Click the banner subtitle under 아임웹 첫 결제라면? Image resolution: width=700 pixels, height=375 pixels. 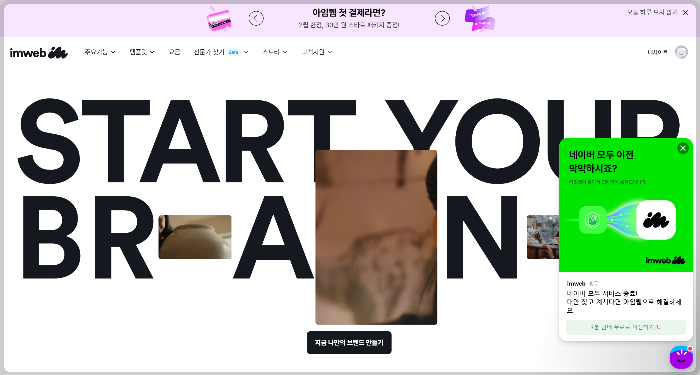349,25
